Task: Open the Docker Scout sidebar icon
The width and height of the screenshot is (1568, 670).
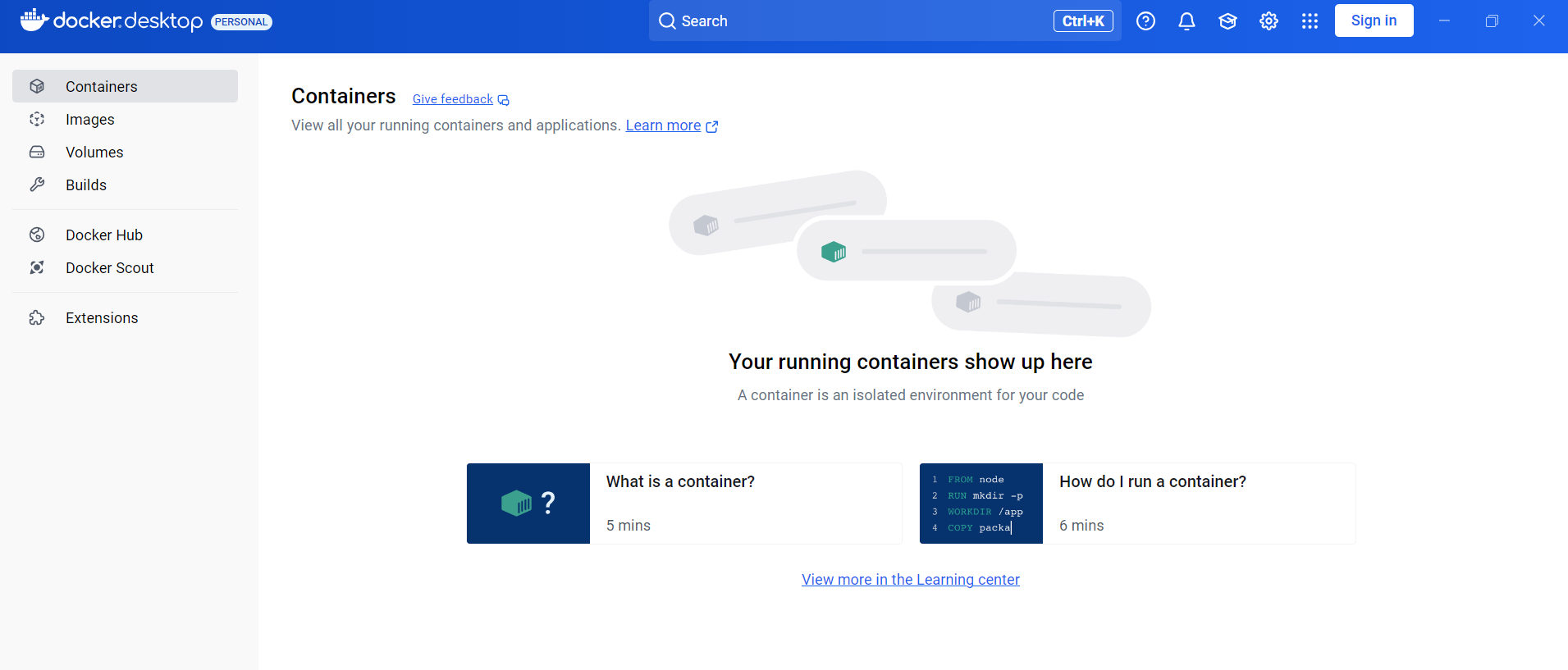Action: [x=37, y=267]
